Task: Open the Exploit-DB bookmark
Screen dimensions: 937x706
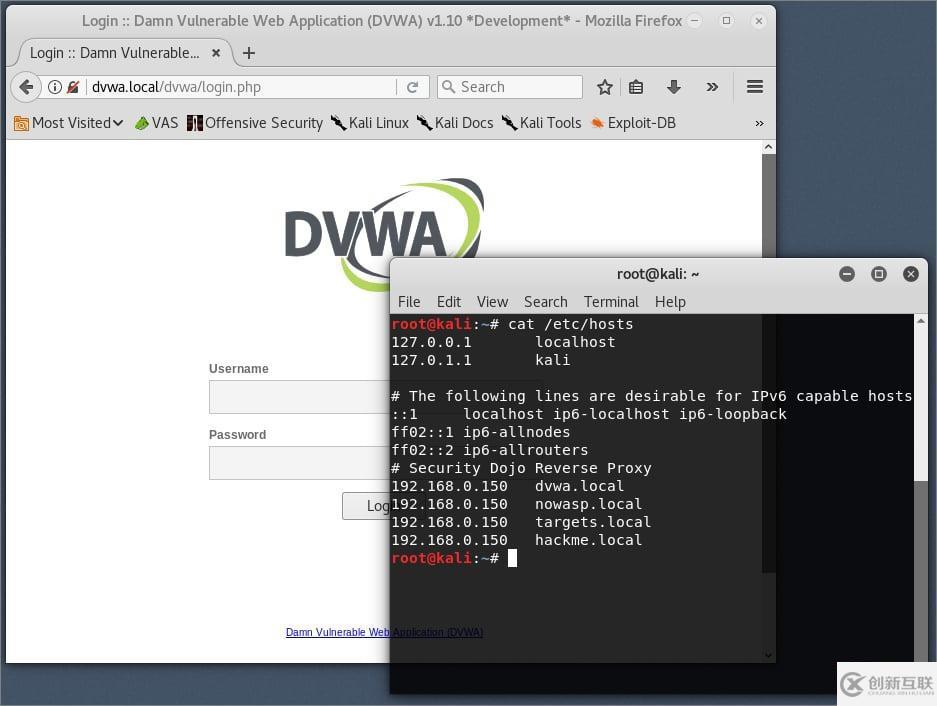Action: point(633,123)
